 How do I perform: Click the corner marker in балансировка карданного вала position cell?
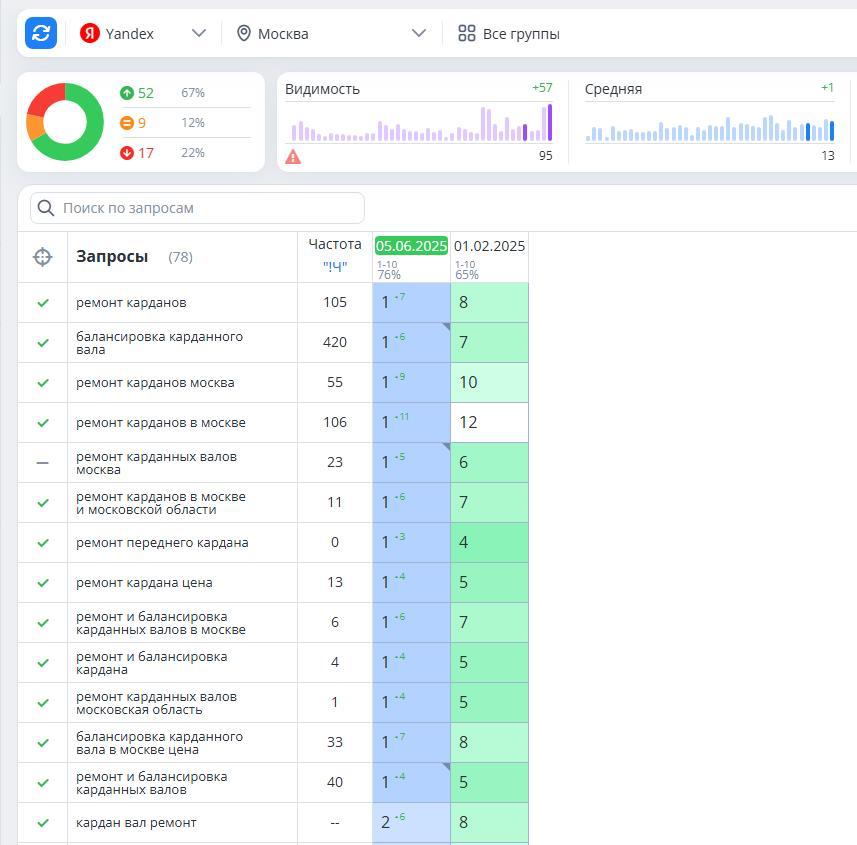click(447, 326)
